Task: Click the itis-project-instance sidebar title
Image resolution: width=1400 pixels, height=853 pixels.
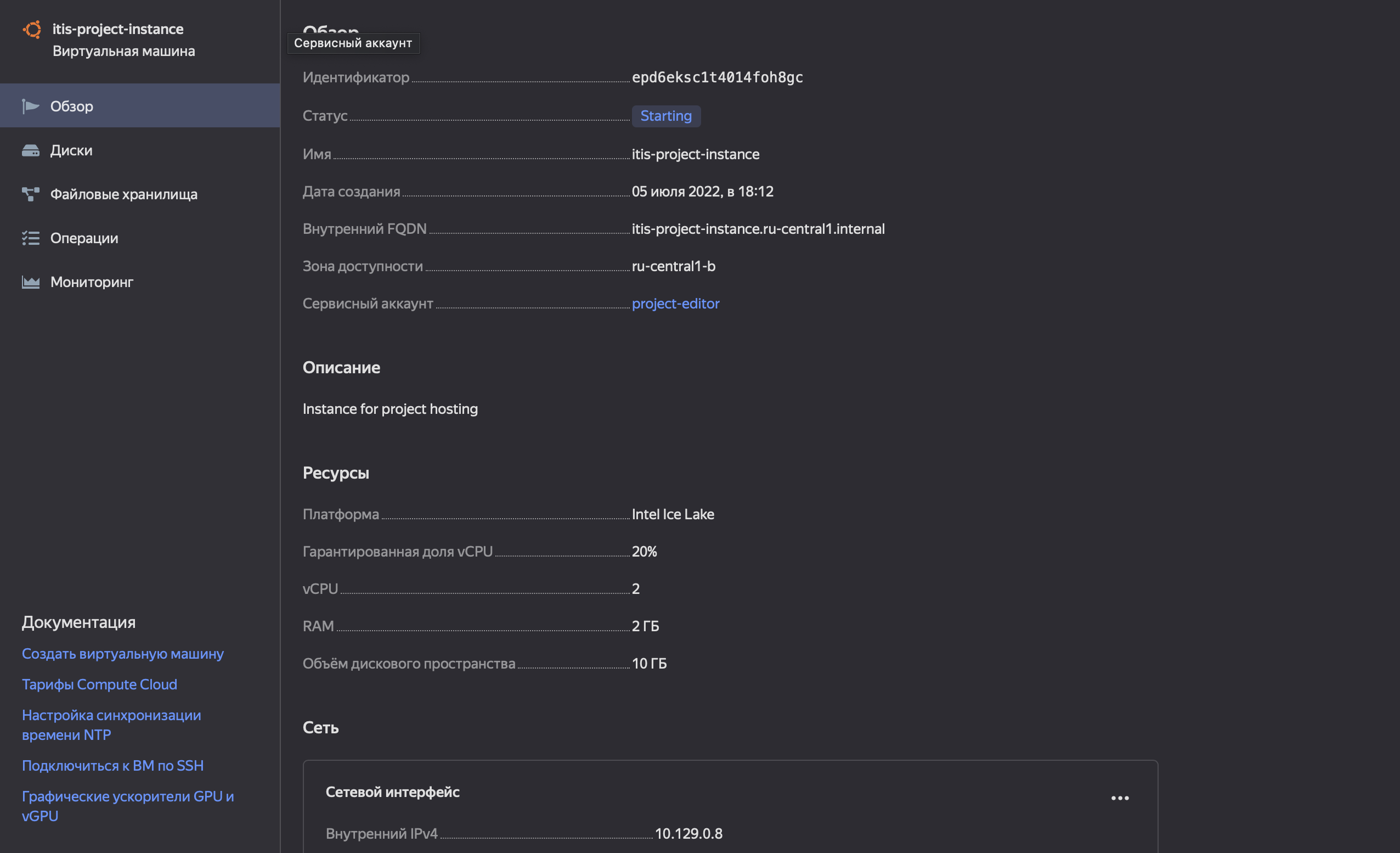Action: coord(117,29)
